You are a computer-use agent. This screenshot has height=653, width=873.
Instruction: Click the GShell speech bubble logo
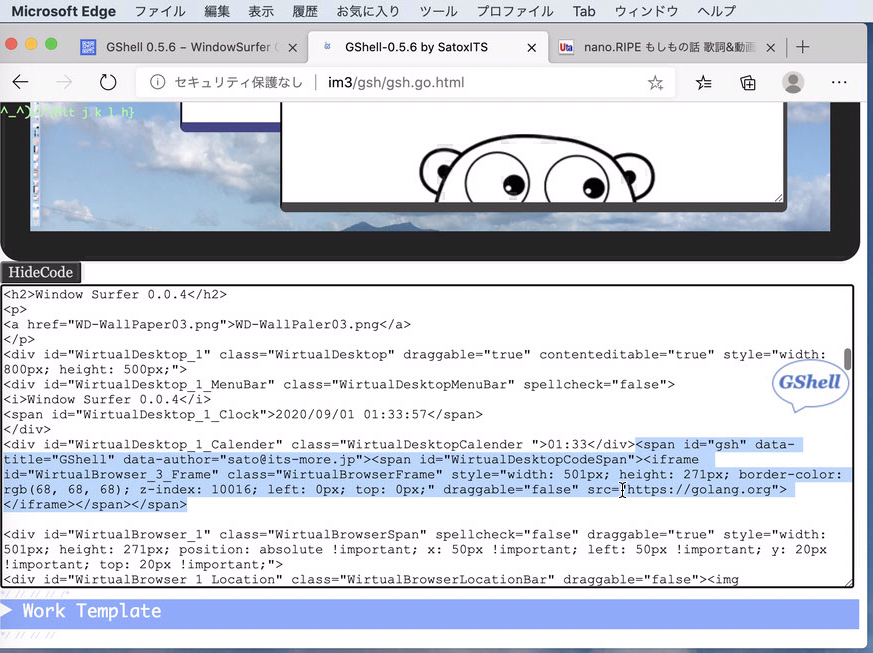pyautogui.click(x=811, y=386)
